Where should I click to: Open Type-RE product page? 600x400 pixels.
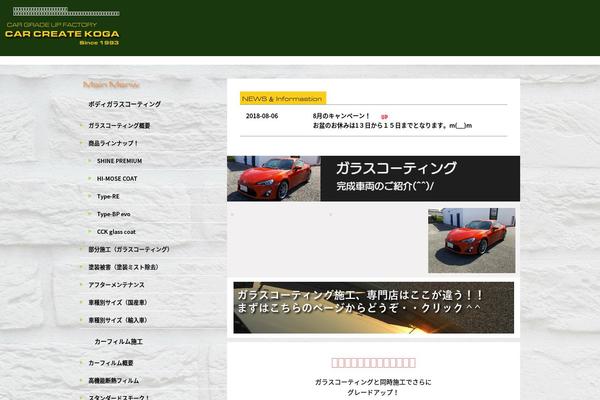click(x=108, y=196)
